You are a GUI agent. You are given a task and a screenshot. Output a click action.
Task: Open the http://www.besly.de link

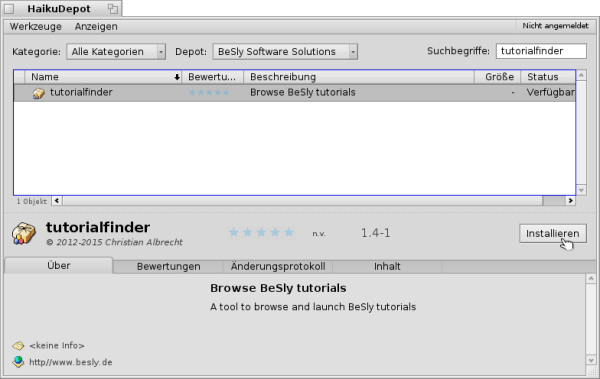tap(71, 362)
